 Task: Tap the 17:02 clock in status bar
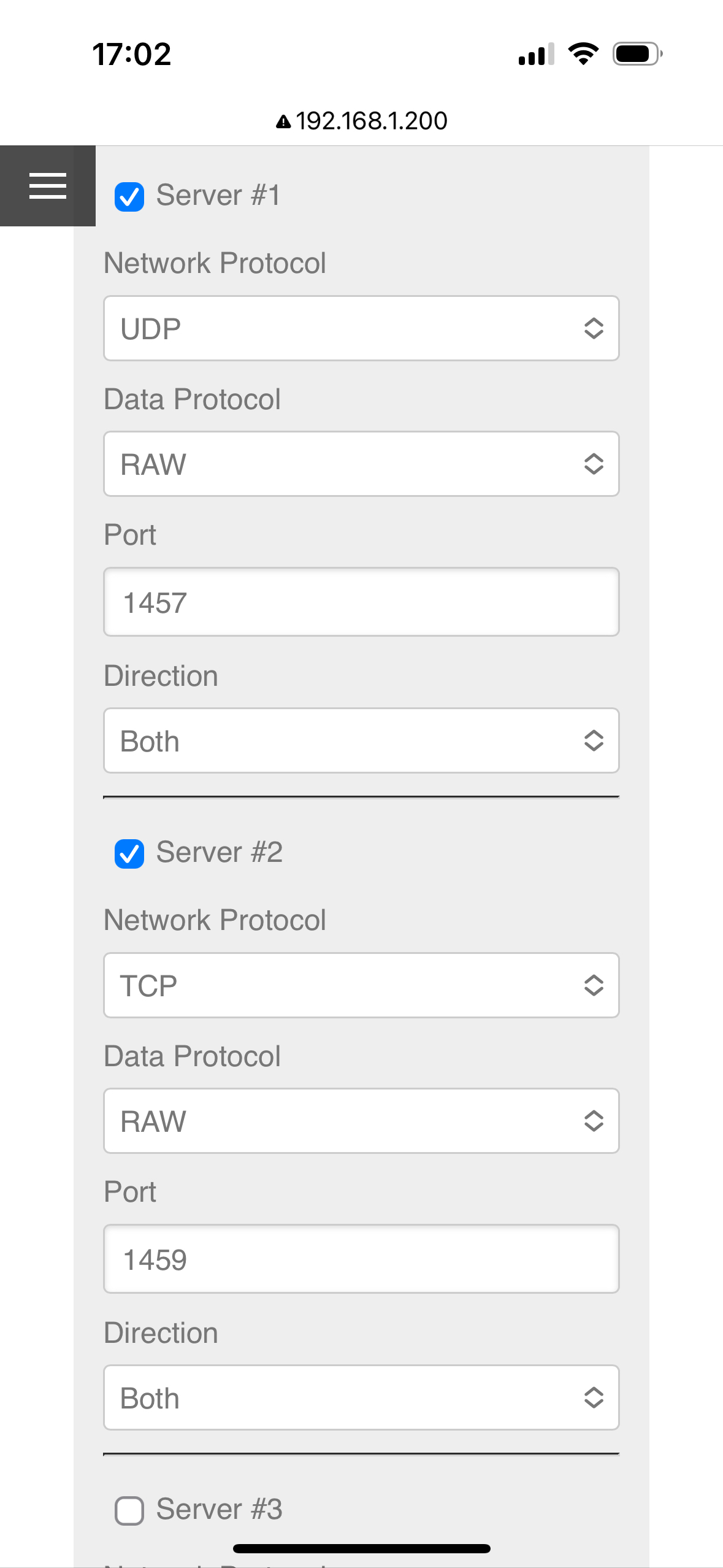pyautogui.click(x=132, y=54)
